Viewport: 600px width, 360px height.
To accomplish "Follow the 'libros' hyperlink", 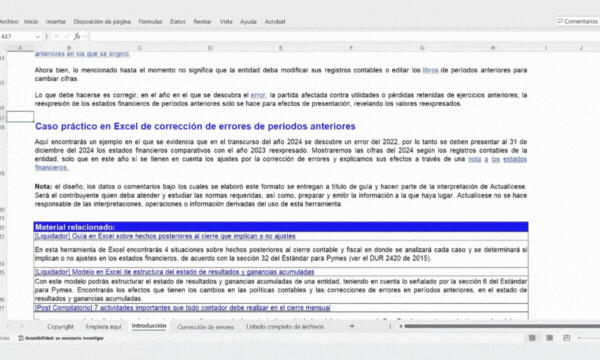I will point(430,70).
